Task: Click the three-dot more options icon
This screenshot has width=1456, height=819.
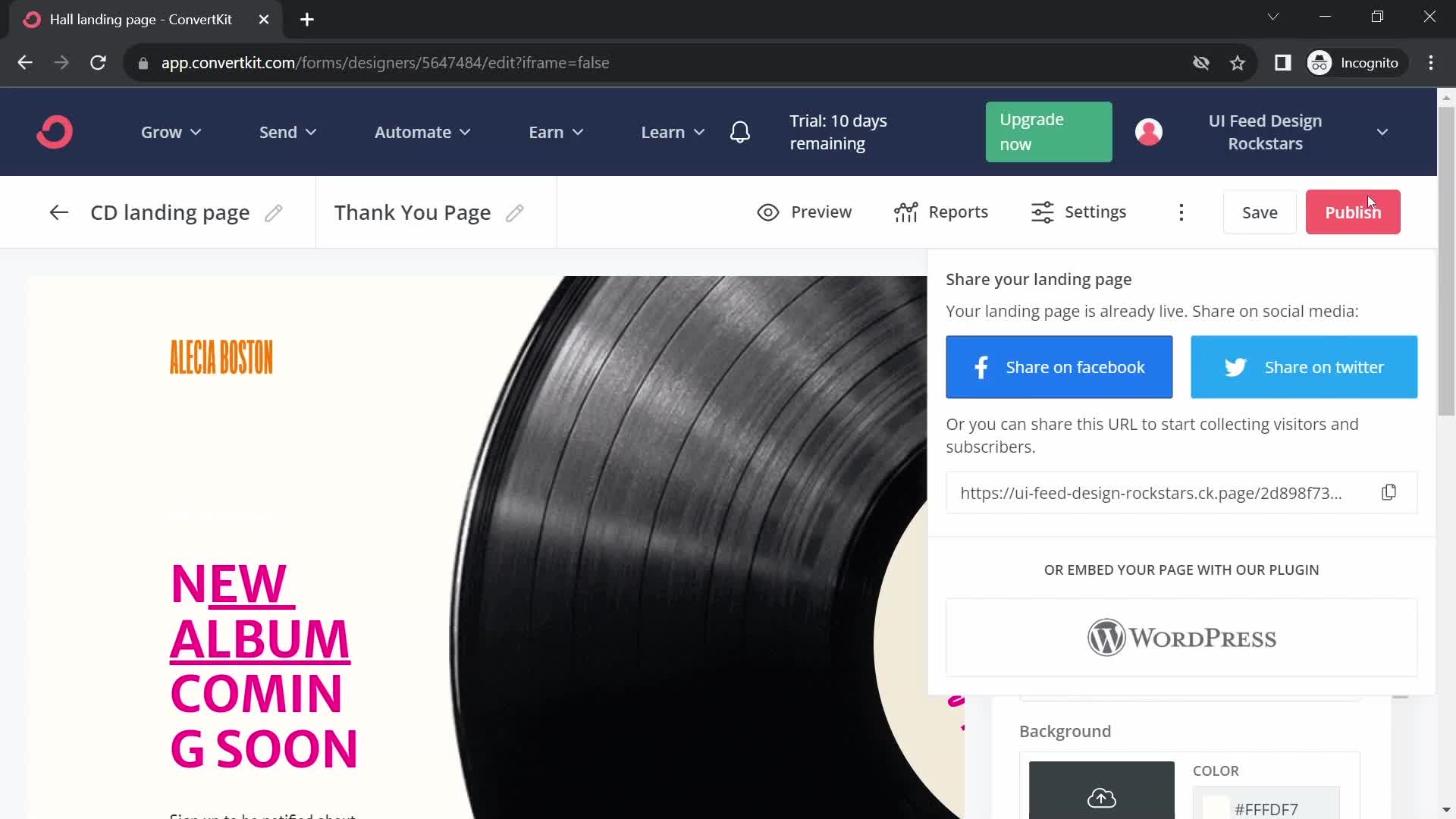Action: pos(1181,211)
